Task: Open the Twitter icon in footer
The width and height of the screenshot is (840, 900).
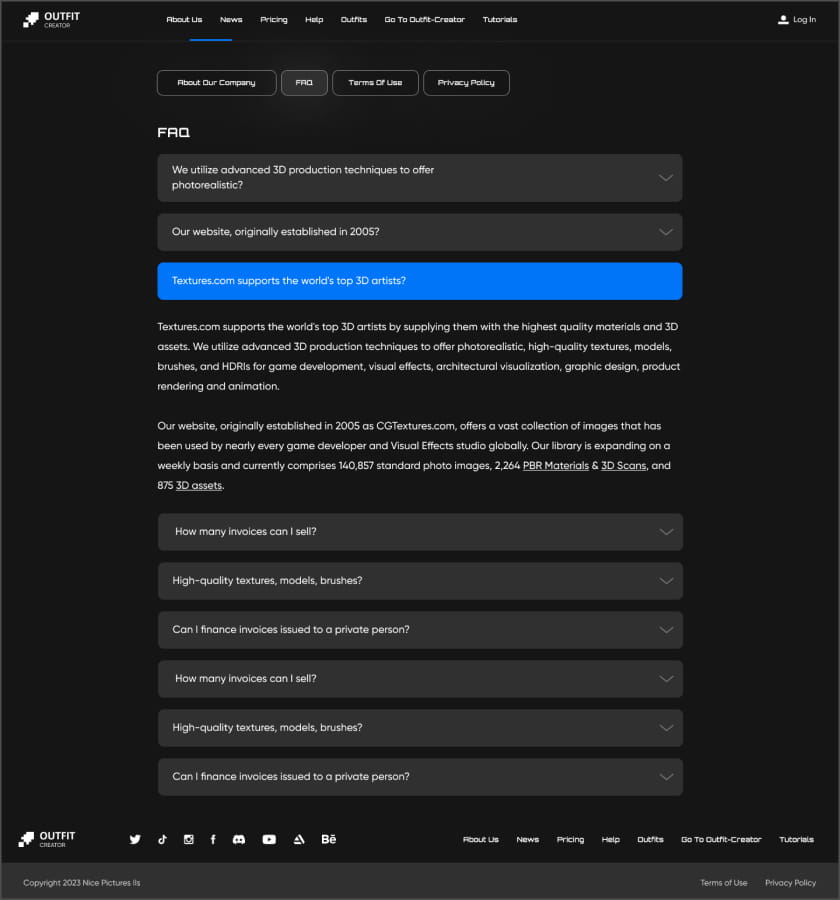Action: click(x=135, y=839)
